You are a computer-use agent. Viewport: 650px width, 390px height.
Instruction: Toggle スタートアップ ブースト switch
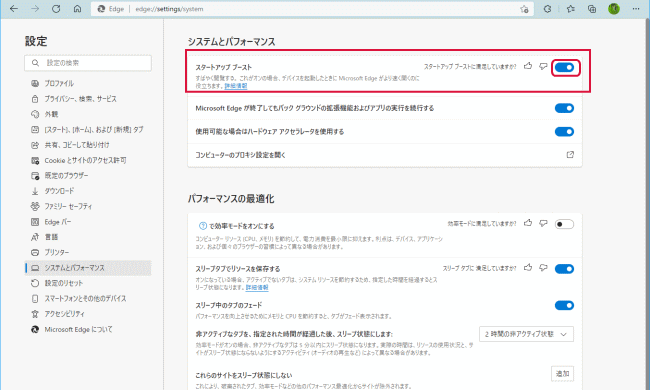point(564,67)
